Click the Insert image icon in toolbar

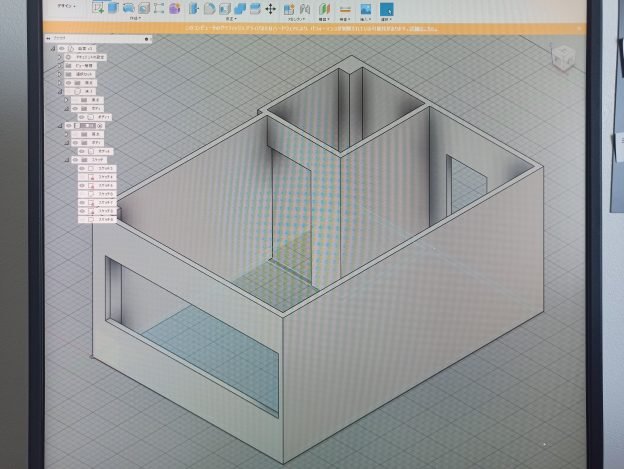coord(366,8)
